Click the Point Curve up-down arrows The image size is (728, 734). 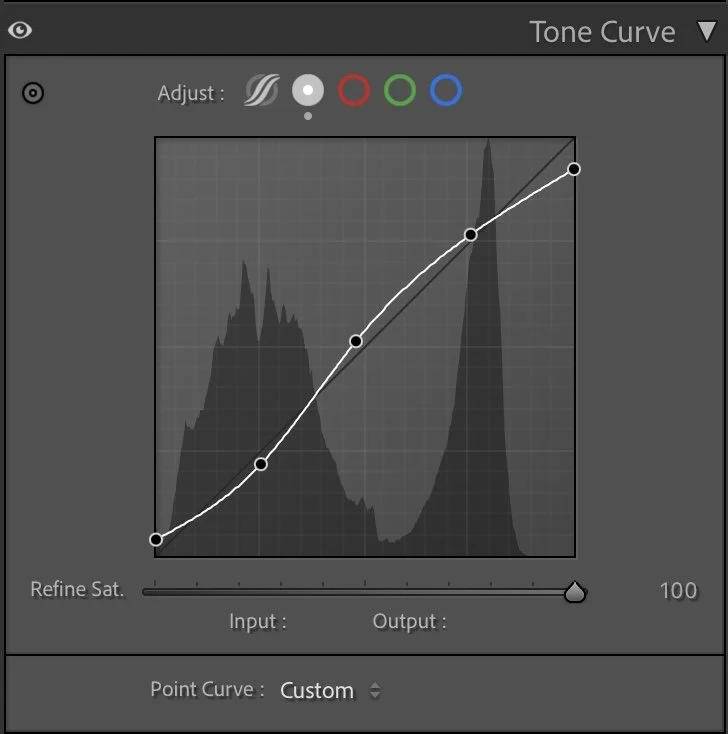tap(375, 690)
